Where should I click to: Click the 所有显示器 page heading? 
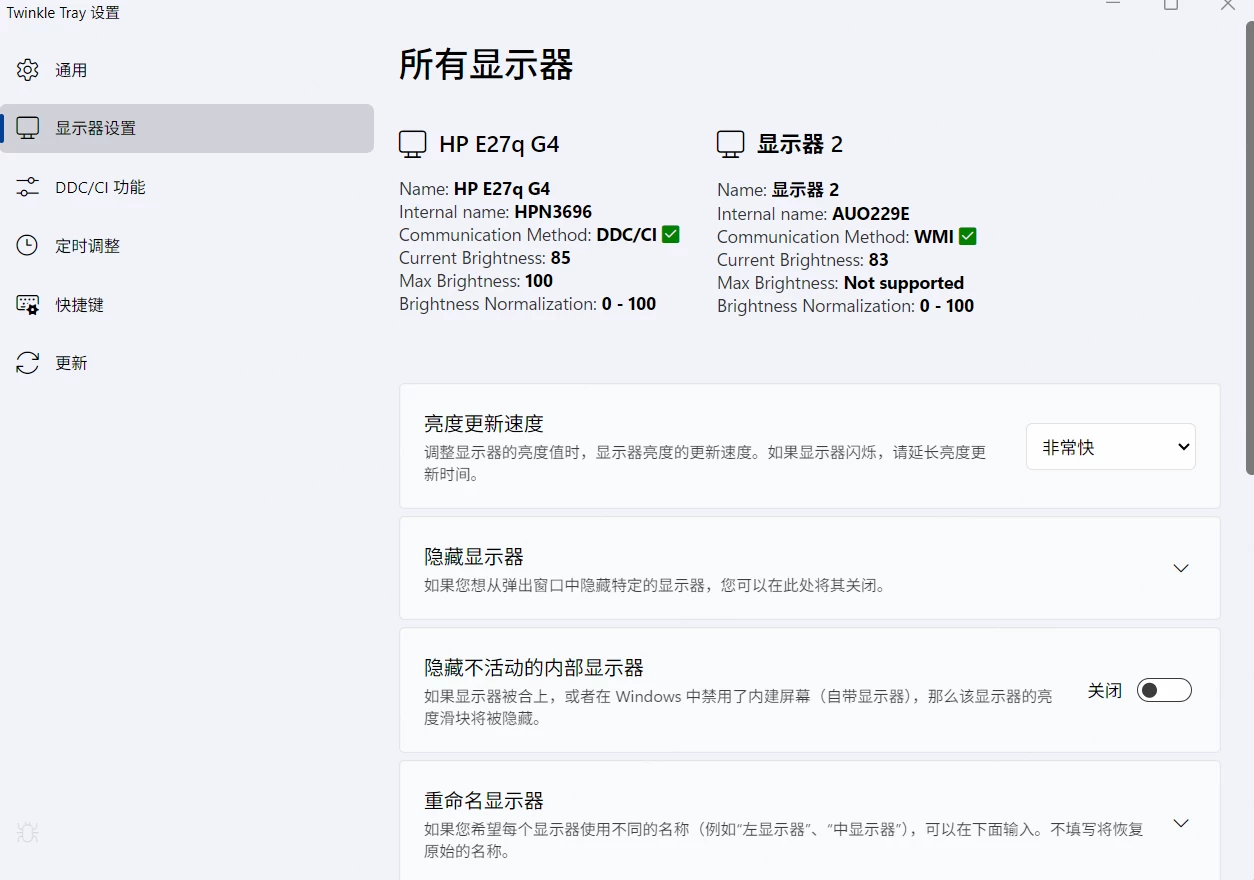point(486,65)
